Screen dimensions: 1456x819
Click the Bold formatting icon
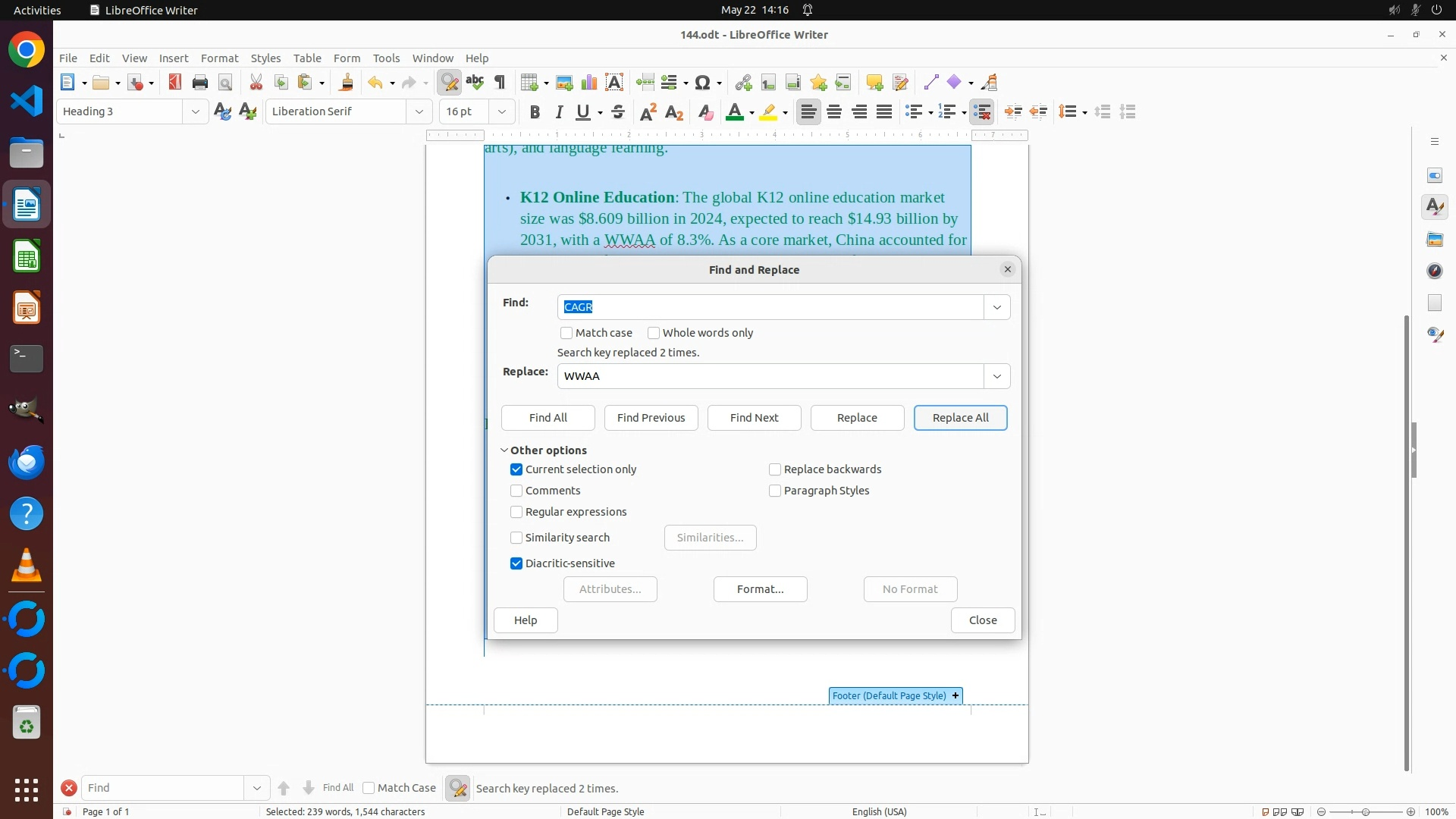[x=535, y=112]
